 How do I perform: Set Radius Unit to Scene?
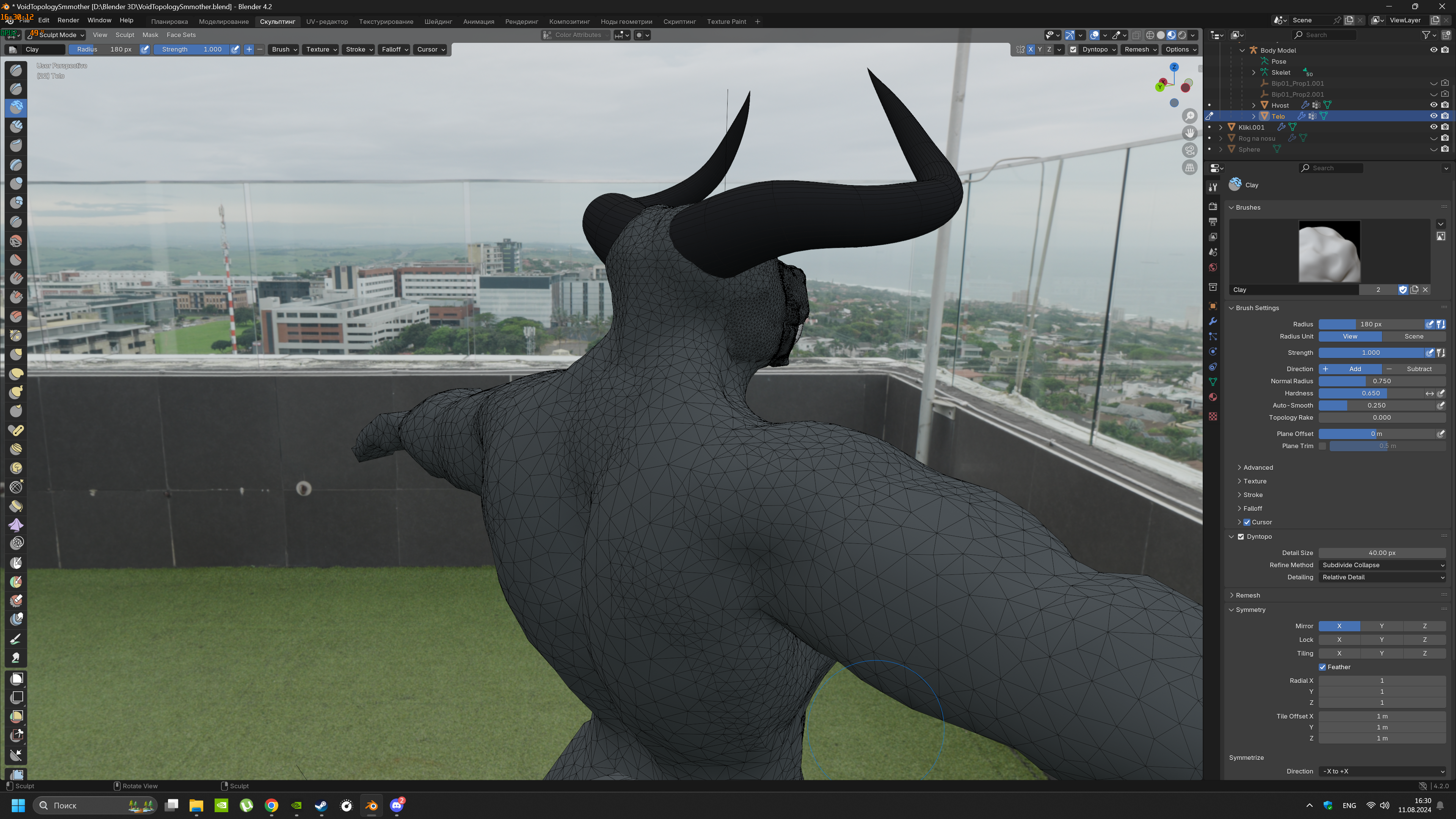click(x=1414, y=336)
